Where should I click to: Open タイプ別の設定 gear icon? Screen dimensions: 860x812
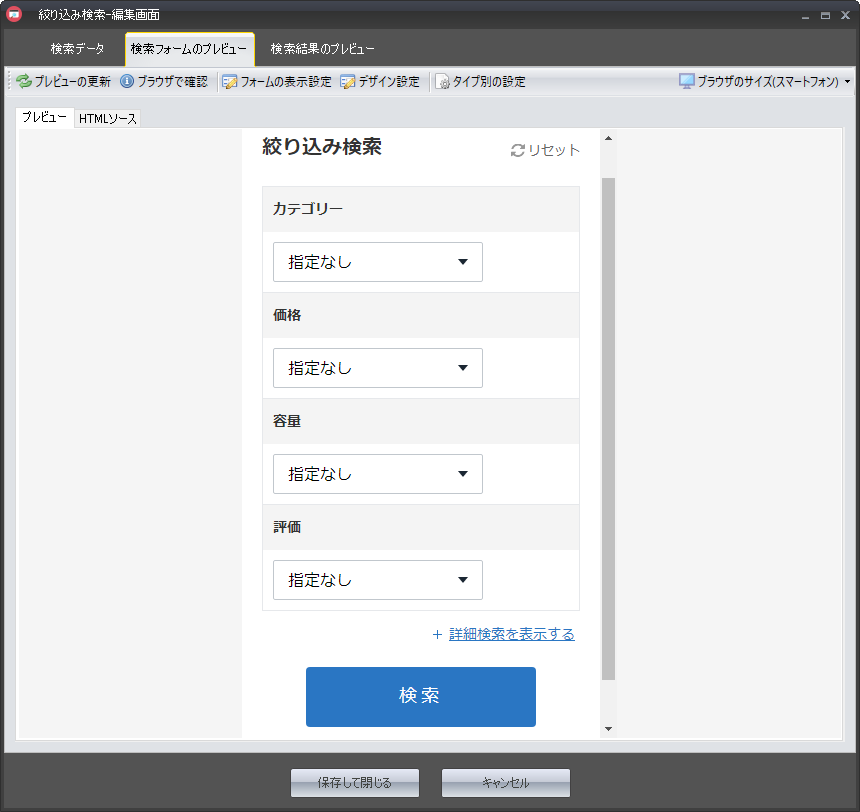point(442,82)
